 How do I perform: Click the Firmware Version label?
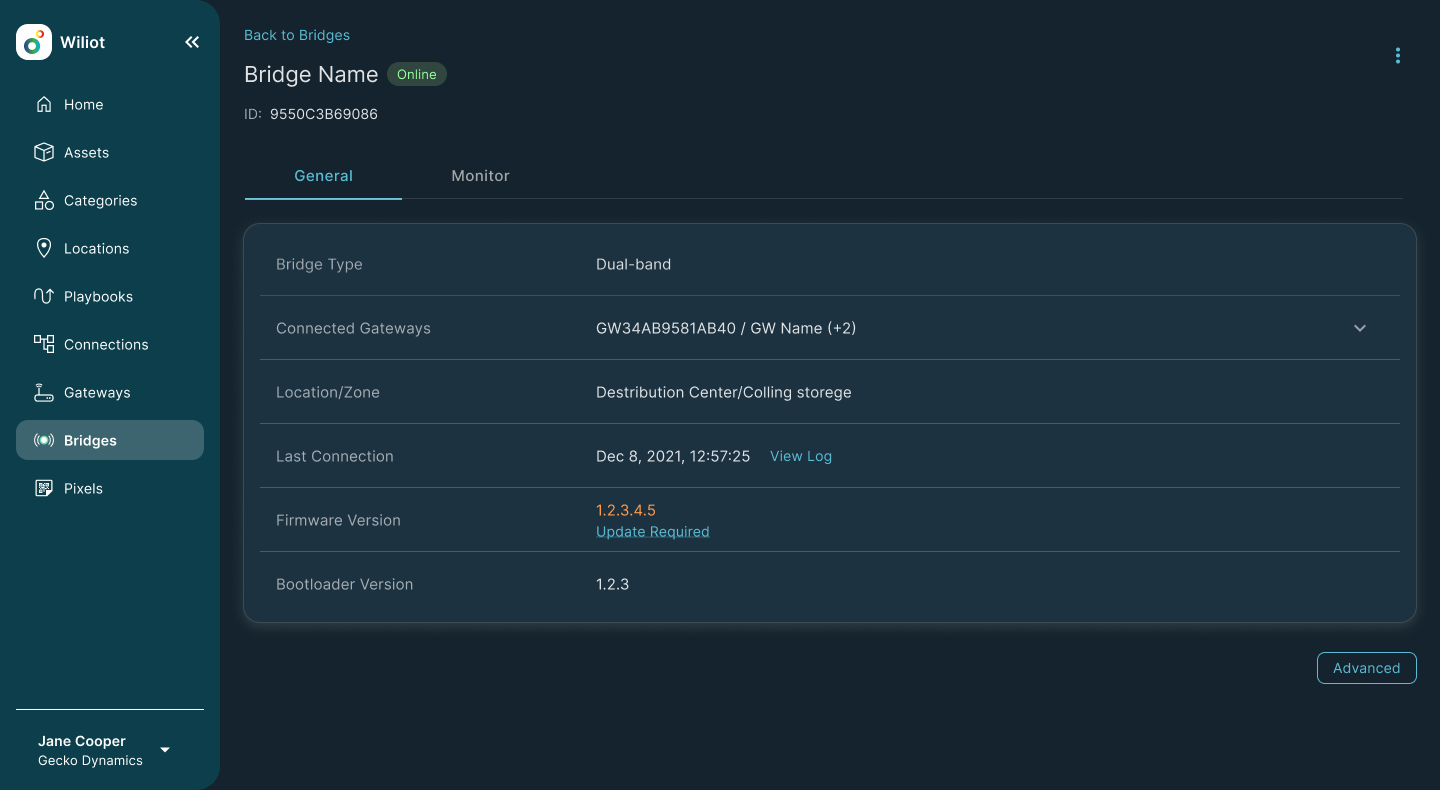[x=338, y=520]
